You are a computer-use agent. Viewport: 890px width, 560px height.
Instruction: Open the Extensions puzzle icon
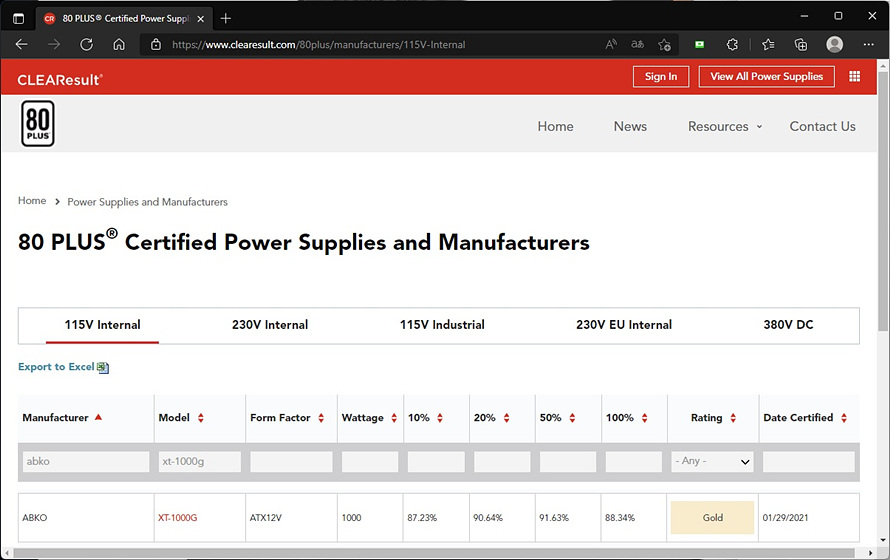click(x=732, y=44)
